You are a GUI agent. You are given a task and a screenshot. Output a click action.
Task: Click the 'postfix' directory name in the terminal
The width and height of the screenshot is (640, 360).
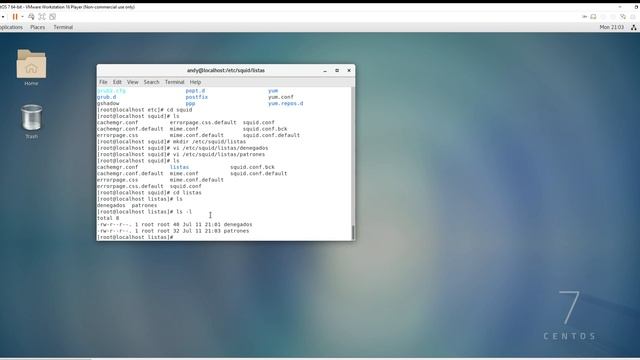click(197, 97)
